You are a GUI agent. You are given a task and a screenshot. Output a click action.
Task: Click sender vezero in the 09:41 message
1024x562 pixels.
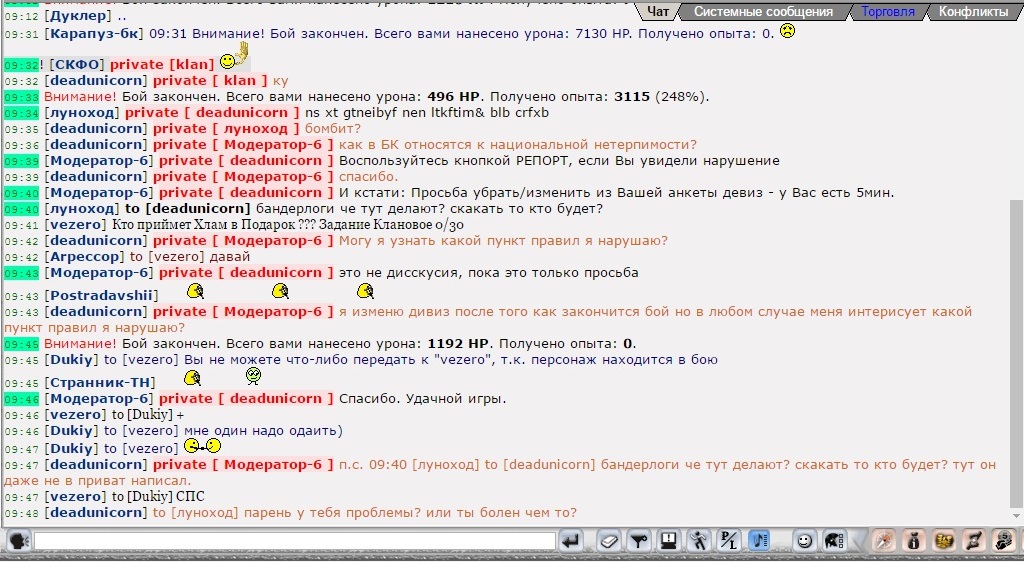click(75, 225)
